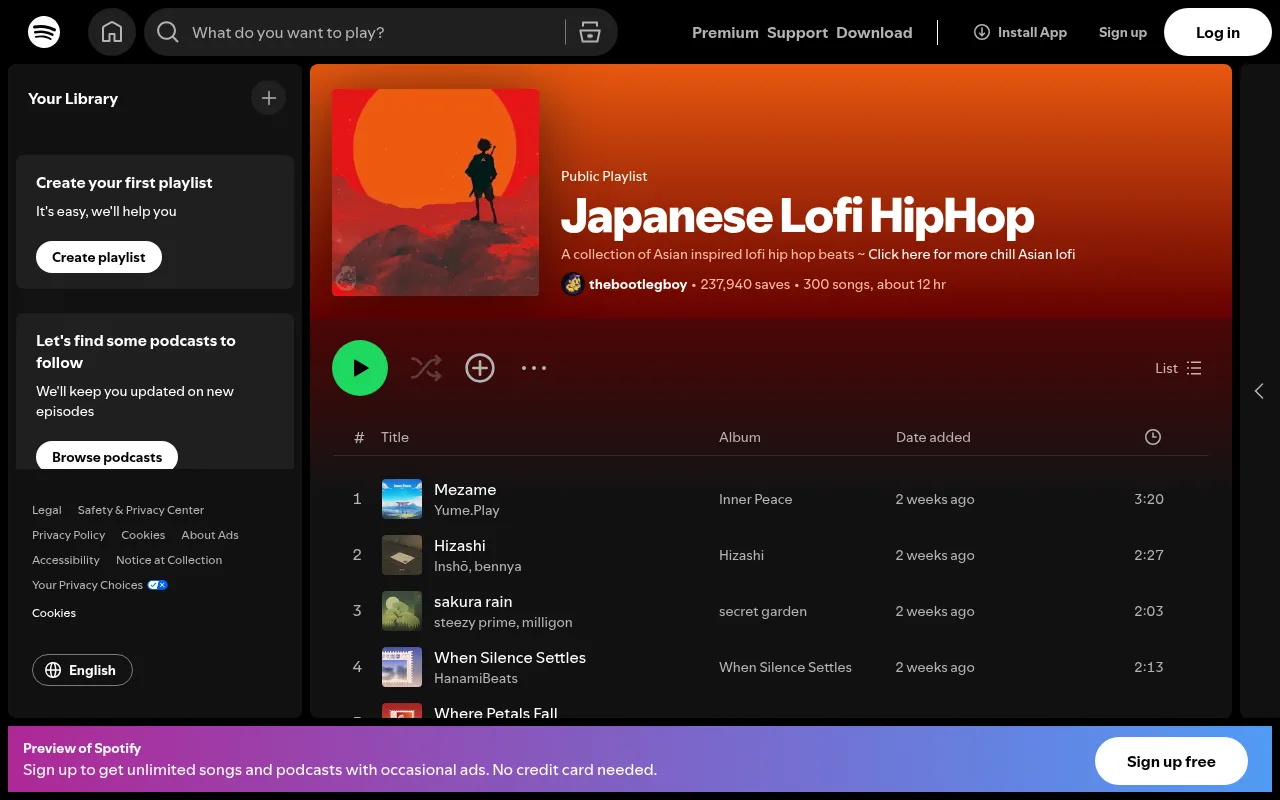
Task: Click the search magnifier icon
Action: click(168, 32)
